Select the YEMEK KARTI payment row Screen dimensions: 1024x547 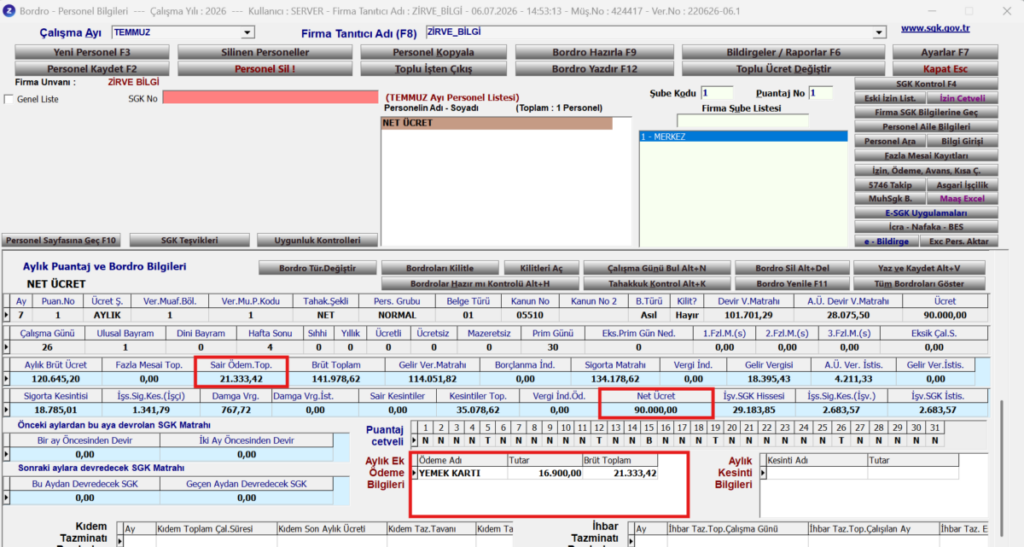[537, 473]
